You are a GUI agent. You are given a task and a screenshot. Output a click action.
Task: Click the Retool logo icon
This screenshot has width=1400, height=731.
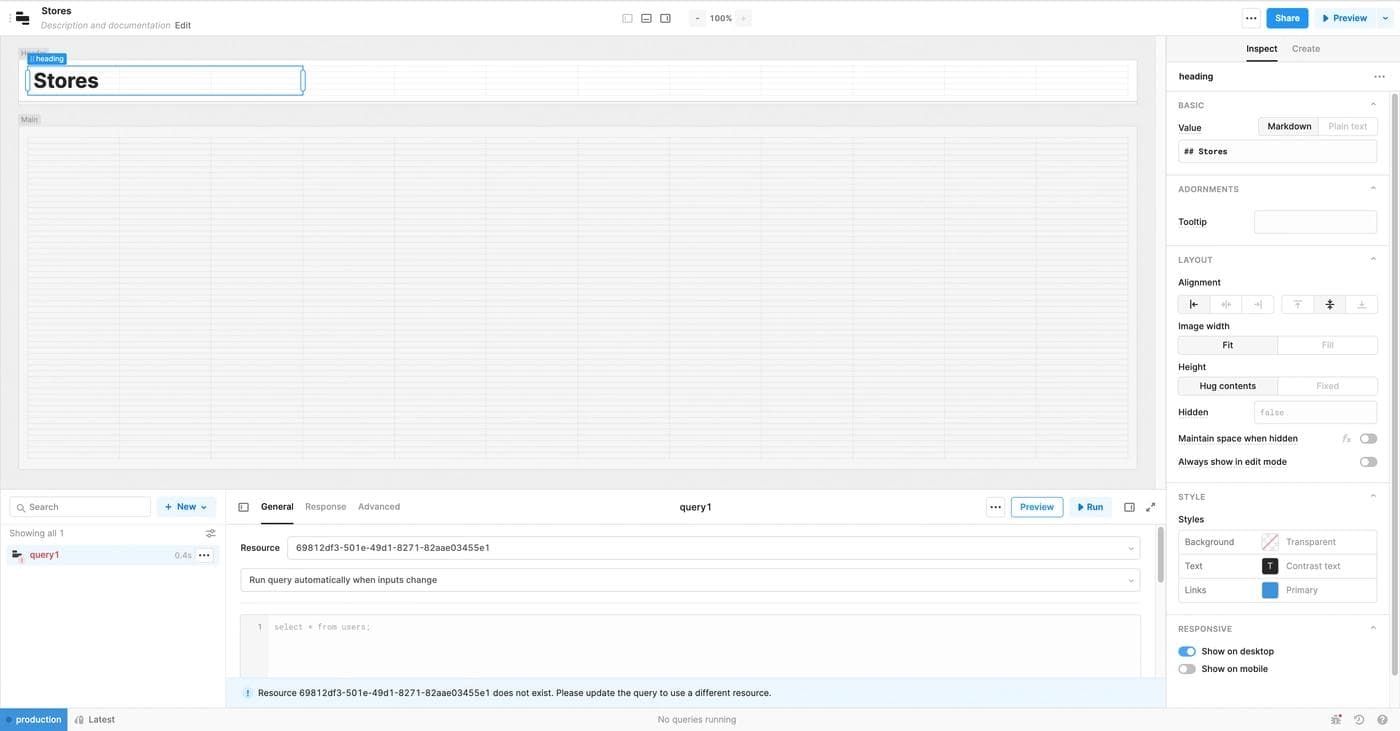(22, 18)
